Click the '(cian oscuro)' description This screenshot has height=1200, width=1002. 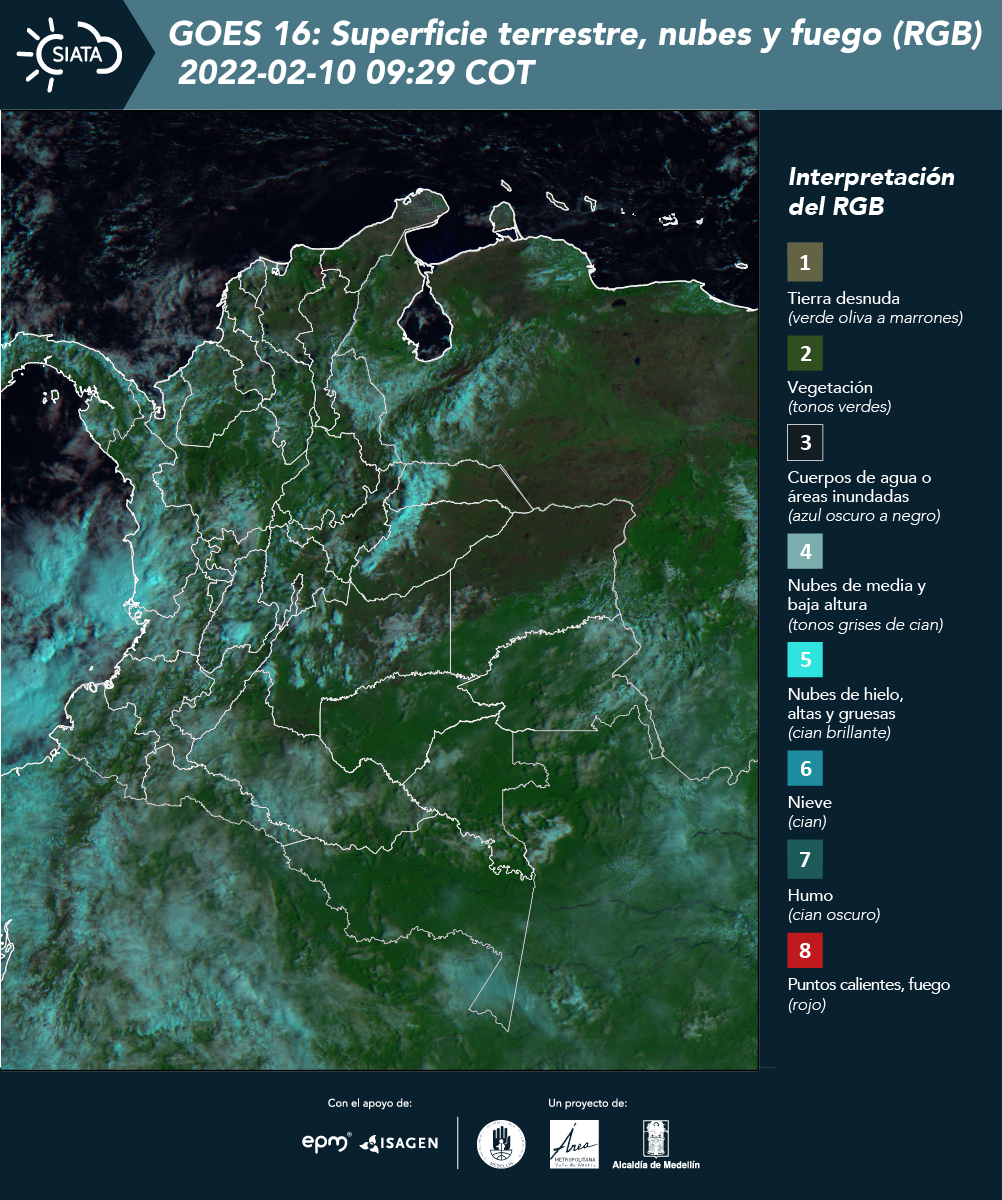click(834, 914)
